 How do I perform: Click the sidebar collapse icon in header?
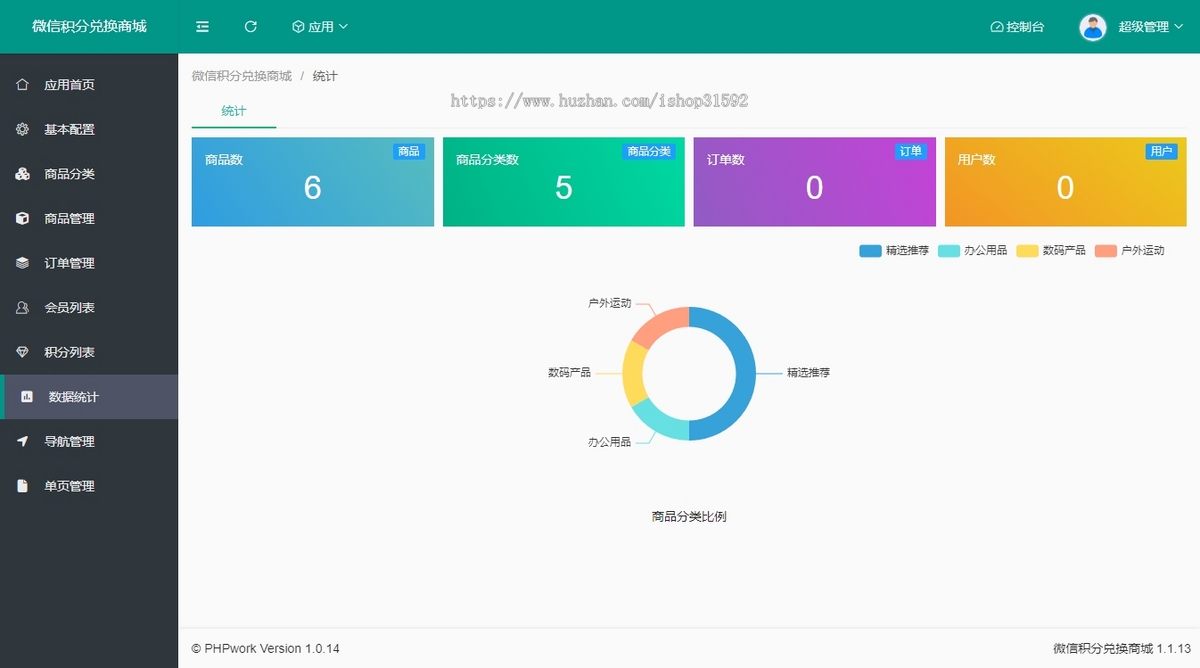pos(203,27)
